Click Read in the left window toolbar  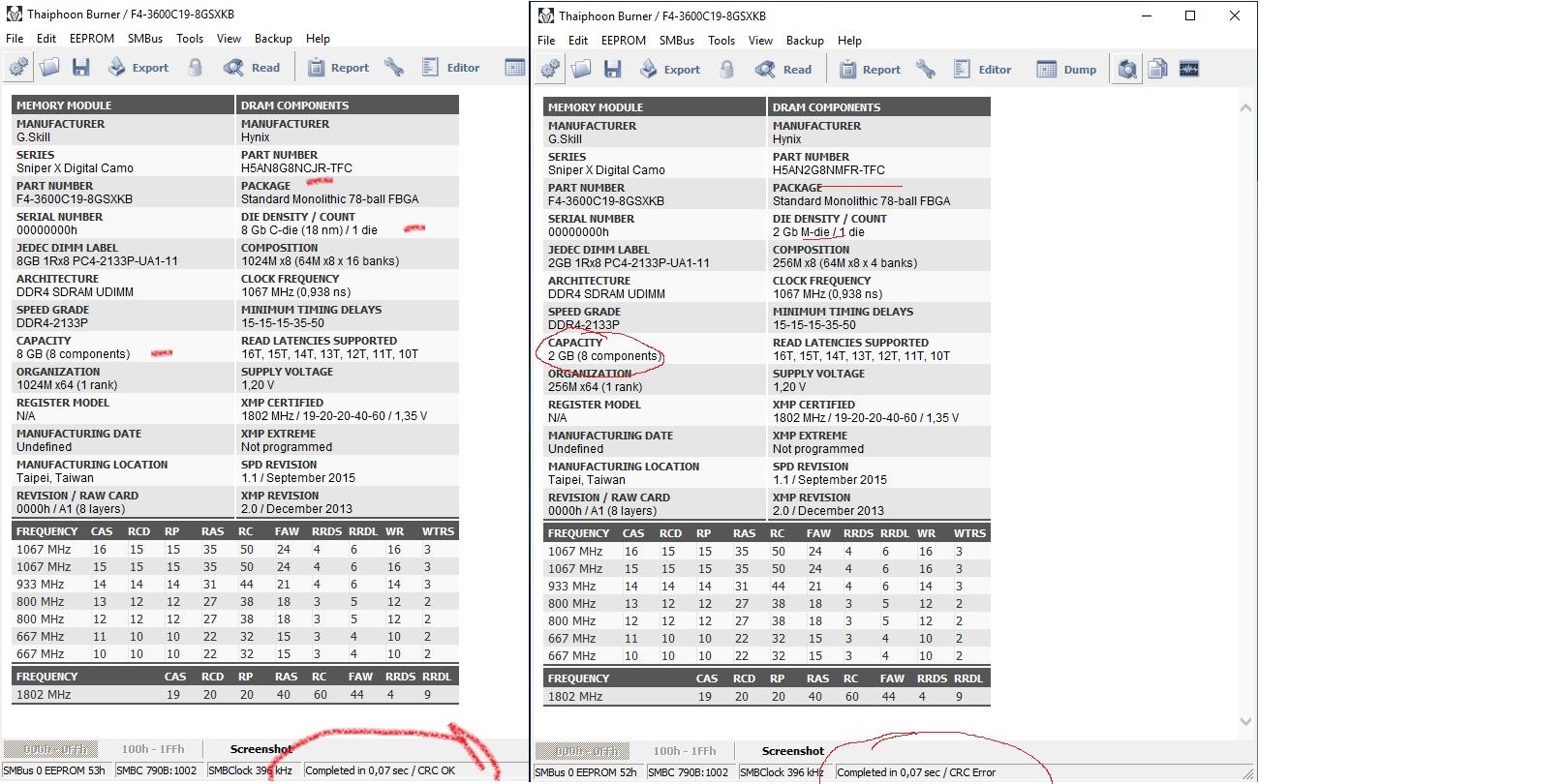tap(252, 67)
